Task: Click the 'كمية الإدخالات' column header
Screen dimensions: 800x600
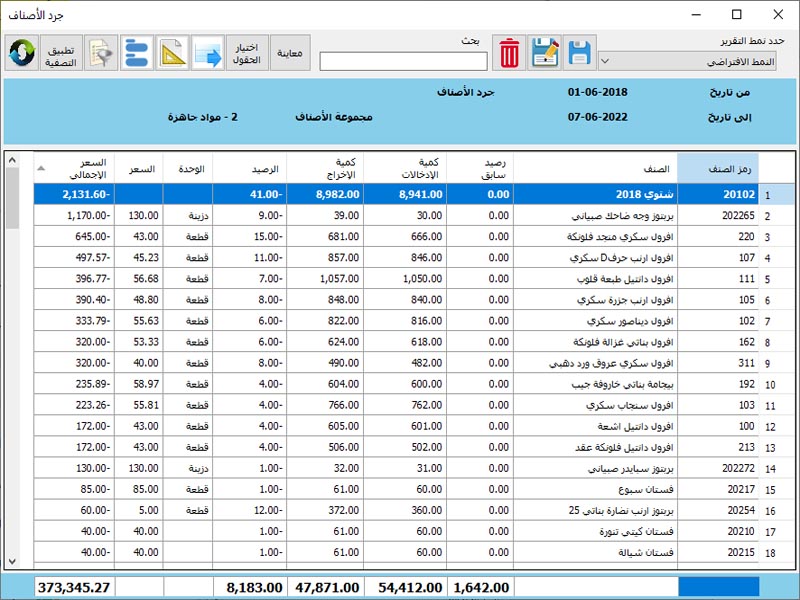Action: [x=405, y=169]
